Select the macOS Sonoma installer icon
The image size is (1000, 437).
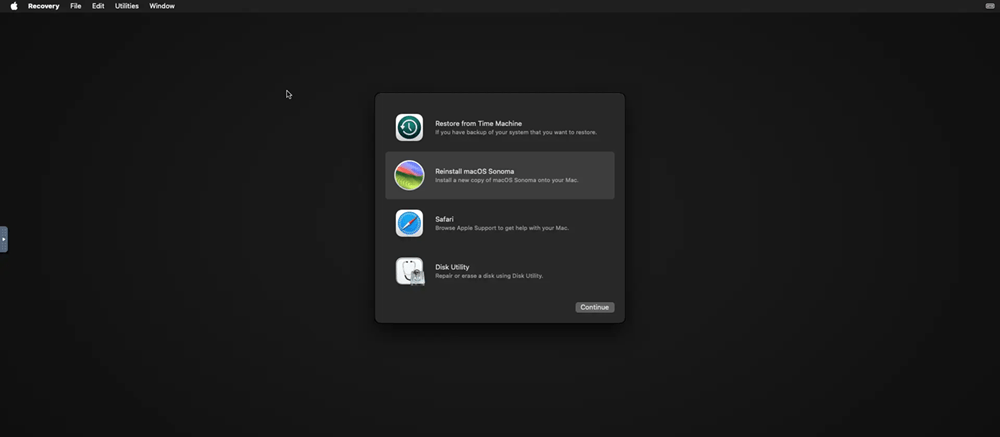tap(409, 175)
